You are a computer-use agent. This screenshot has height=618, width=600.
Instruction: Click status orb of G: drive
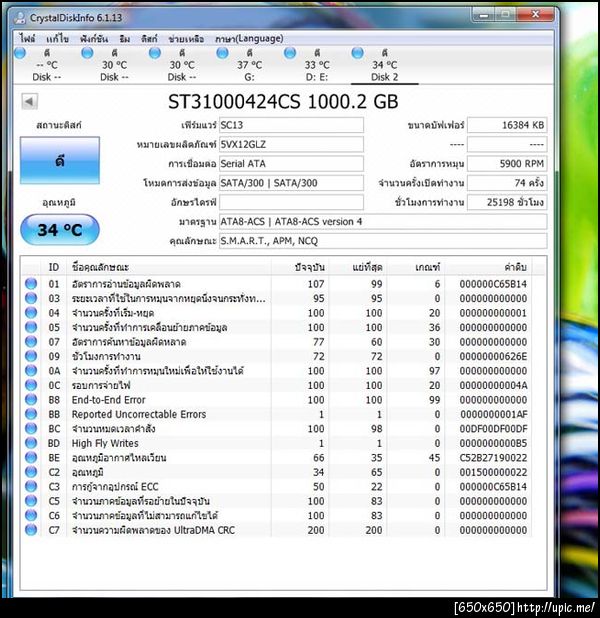[x=222, y=53]
